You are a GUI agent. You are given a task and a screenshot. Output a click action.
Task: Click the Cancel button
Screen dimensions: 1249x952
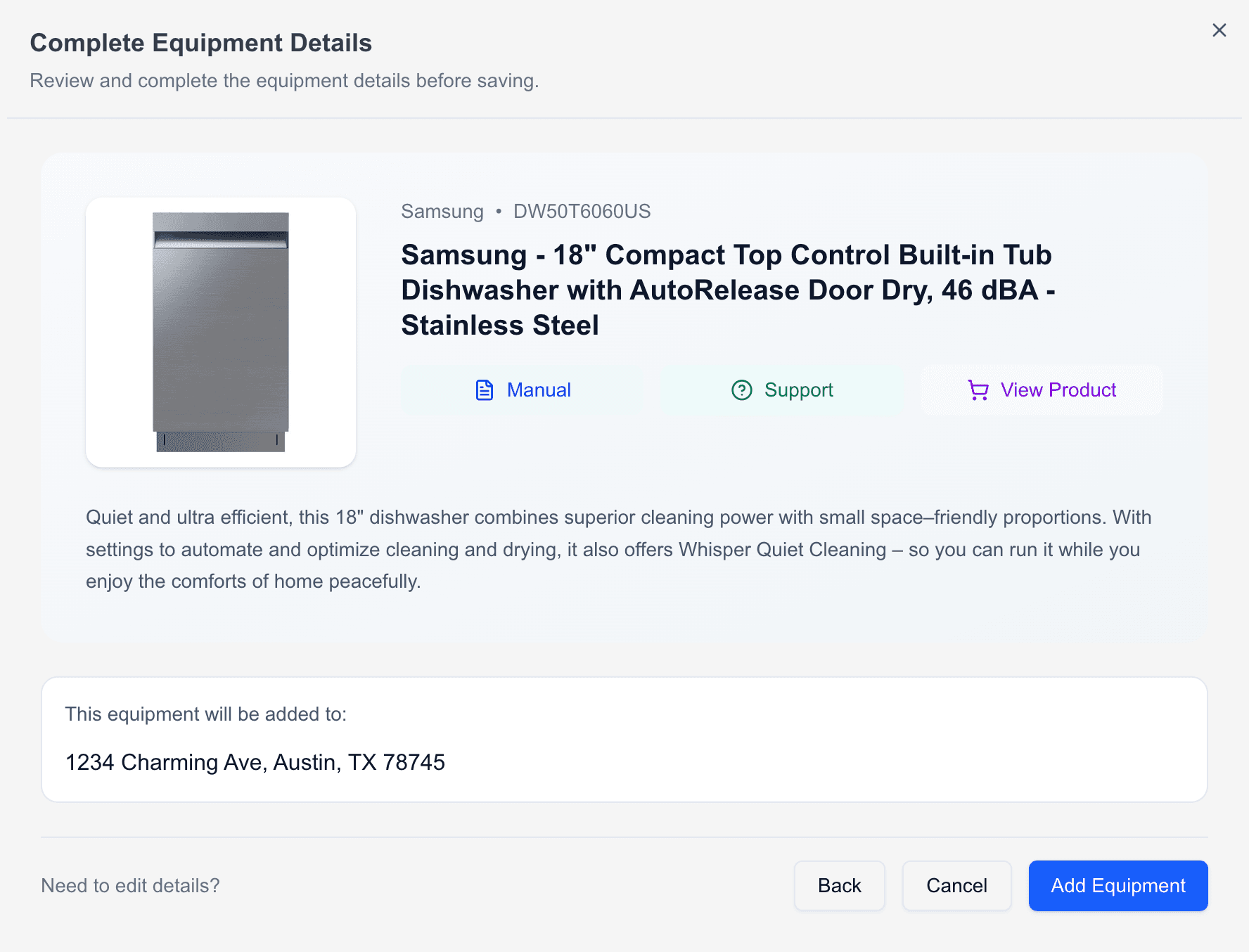pyautogui.click(x=956, y=886)
